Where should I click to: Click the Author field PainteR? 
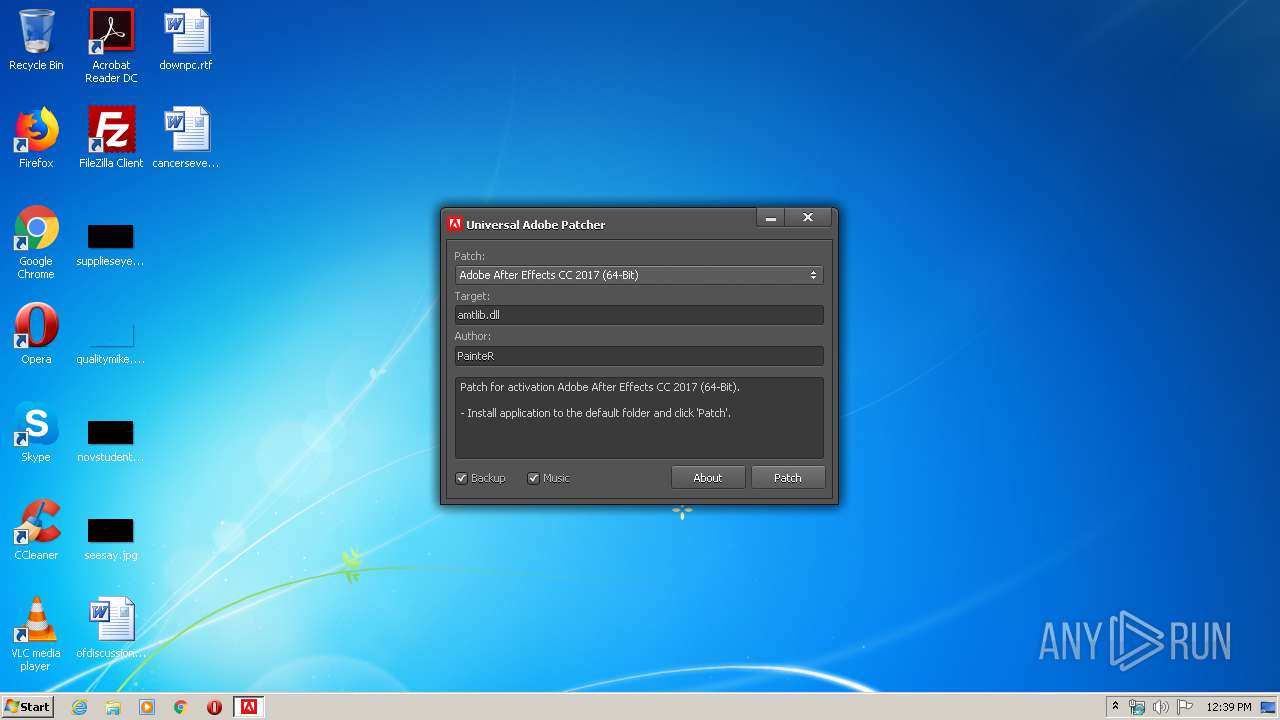(x=639, y=355)
